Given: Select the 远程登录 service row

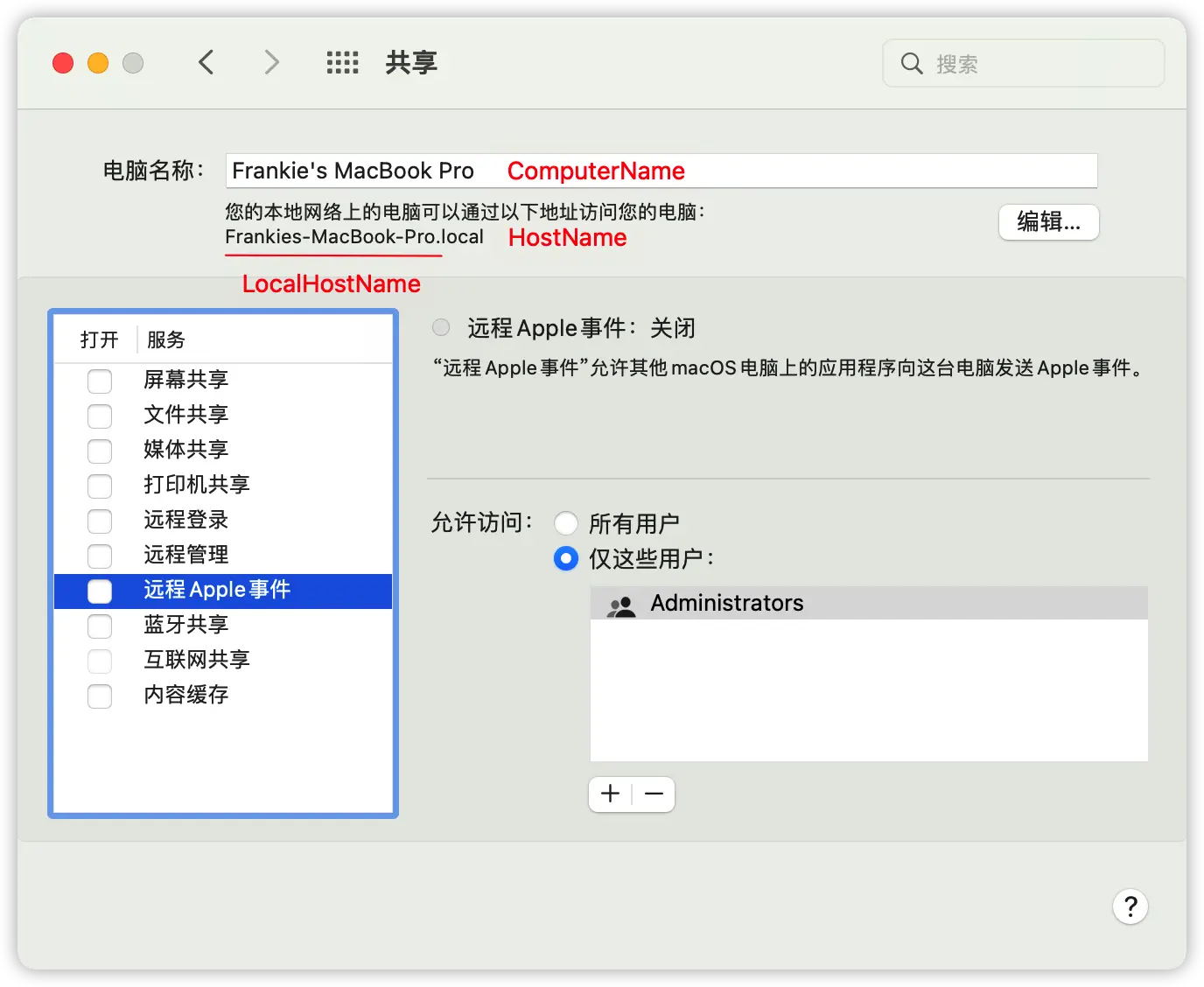Looking at the screenshot, I should [223, 521].
